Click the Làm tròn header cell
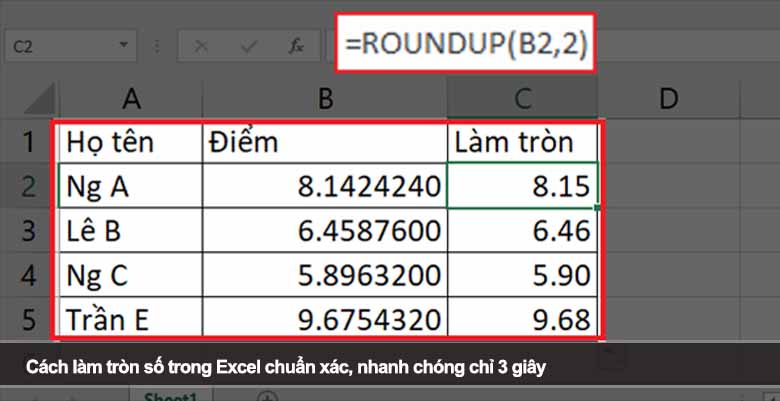Viewport: 780px width, 401px height. pyautogui.click(x=524, y=141)
